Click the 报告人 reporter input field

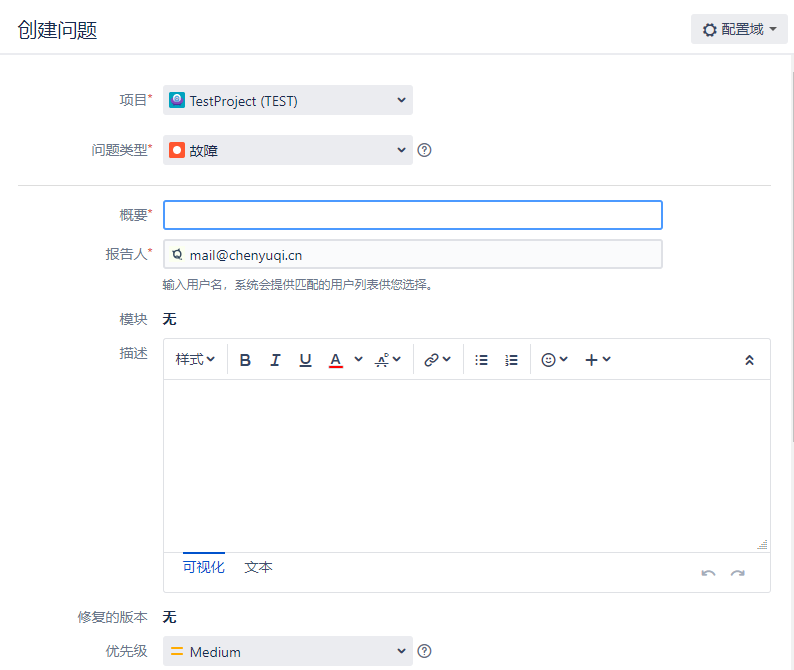(x=412, y=255)
